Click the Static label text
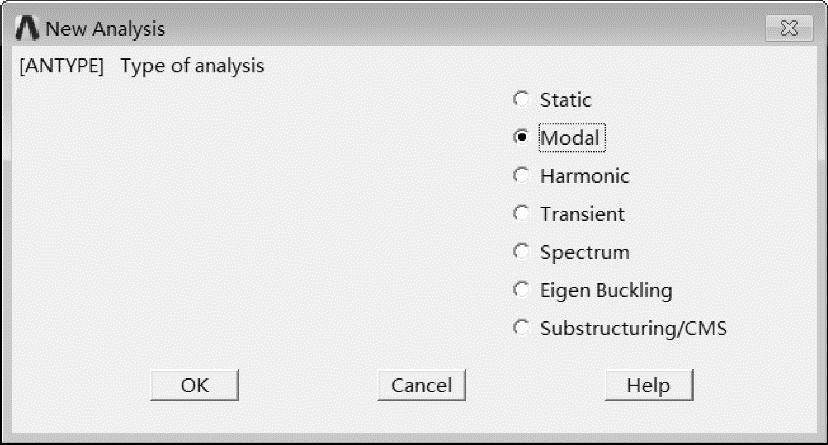 [566, 100]
